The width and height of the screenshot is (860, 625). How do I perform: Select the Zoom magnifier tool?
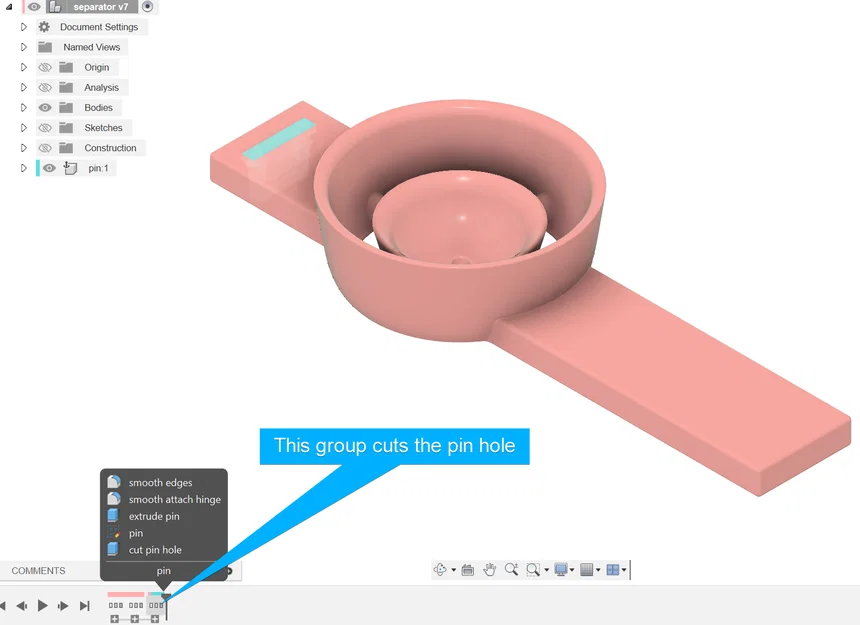(511, 569)
